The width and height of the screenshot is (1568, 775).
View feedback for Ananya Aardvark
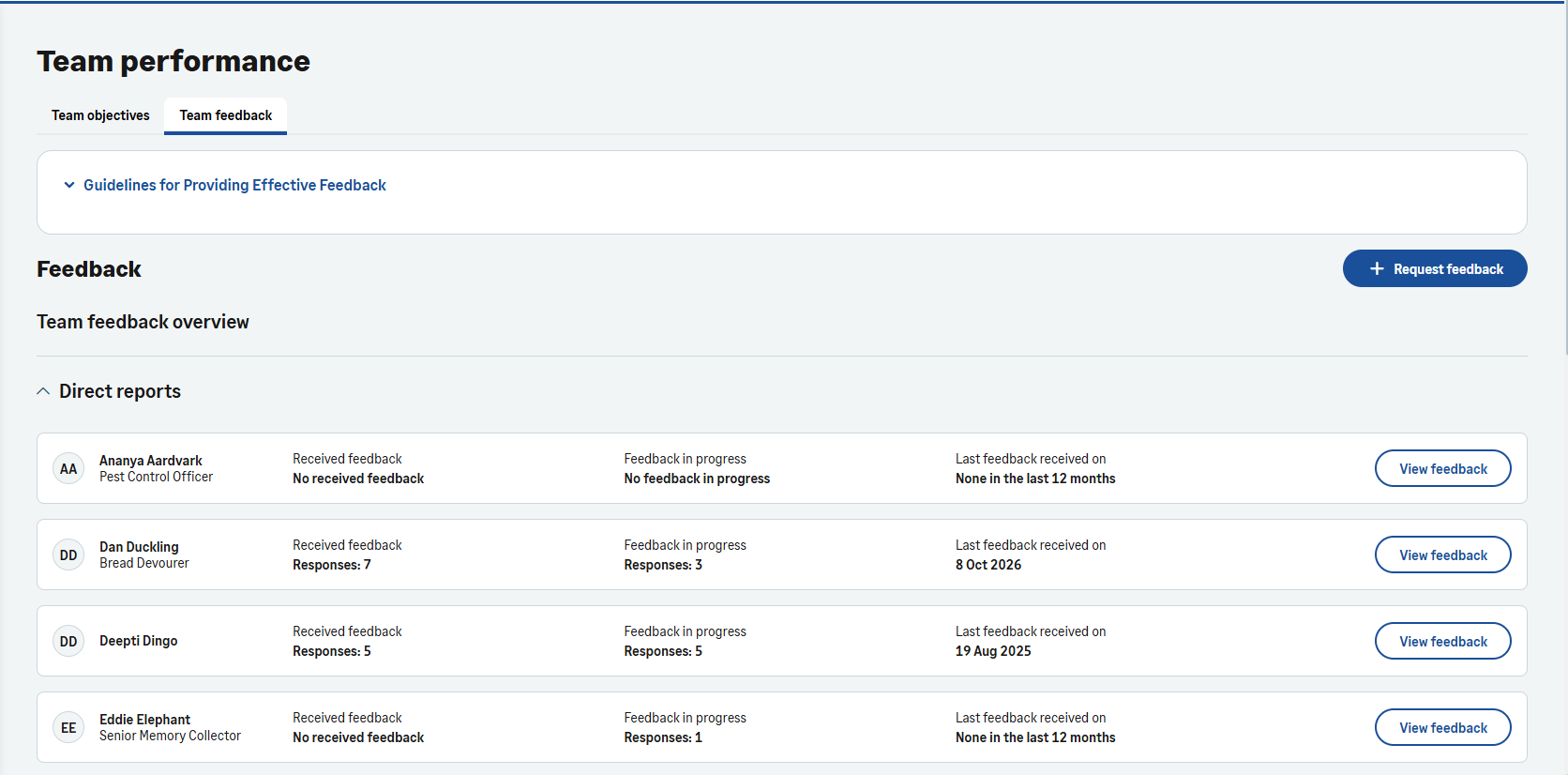coord(1442,469)
